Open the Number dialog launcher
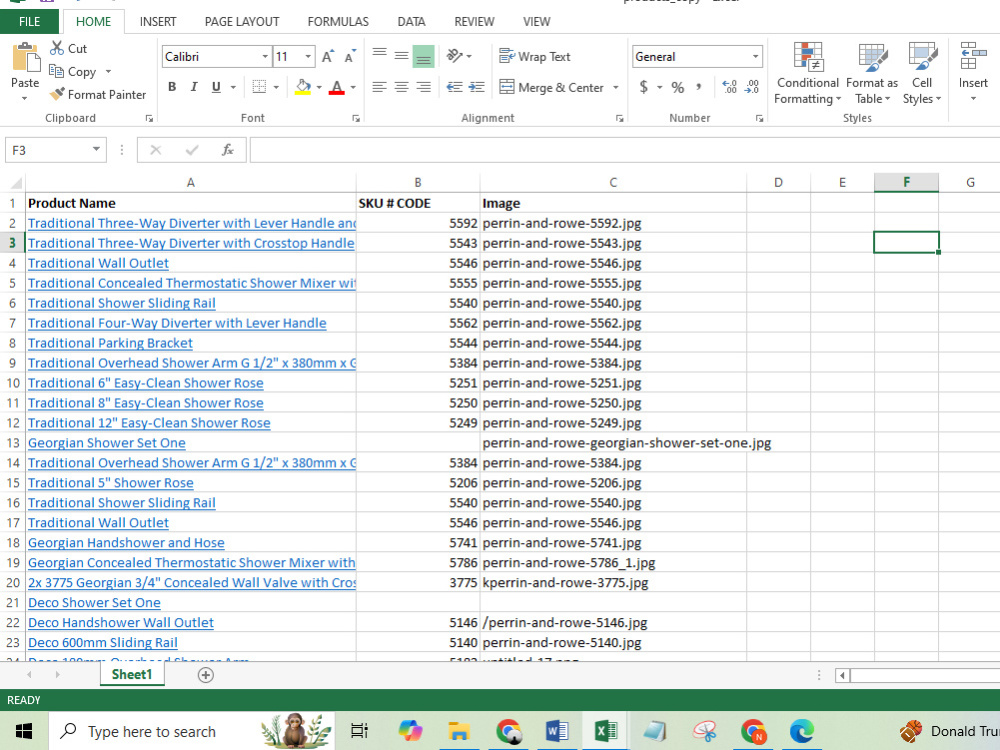Image resolution: width=1000 pixels, height=750 pixels. 760,119
